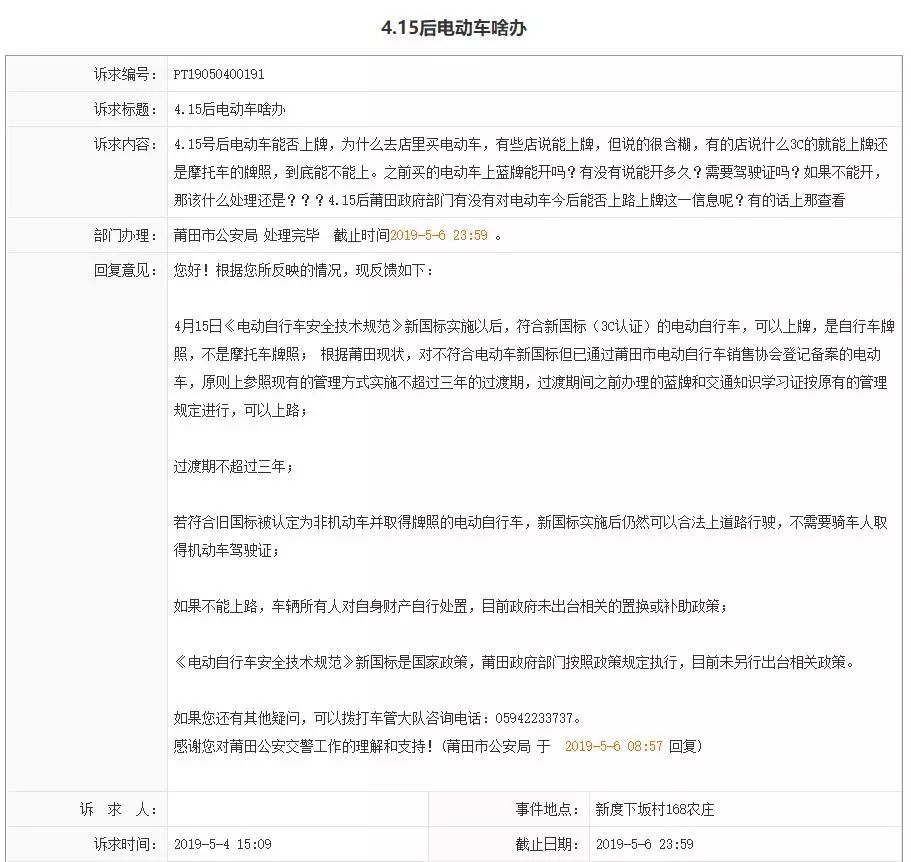Click the 截止日期 value at the bottom
911x862 pixels.
(x=644, y=844)
